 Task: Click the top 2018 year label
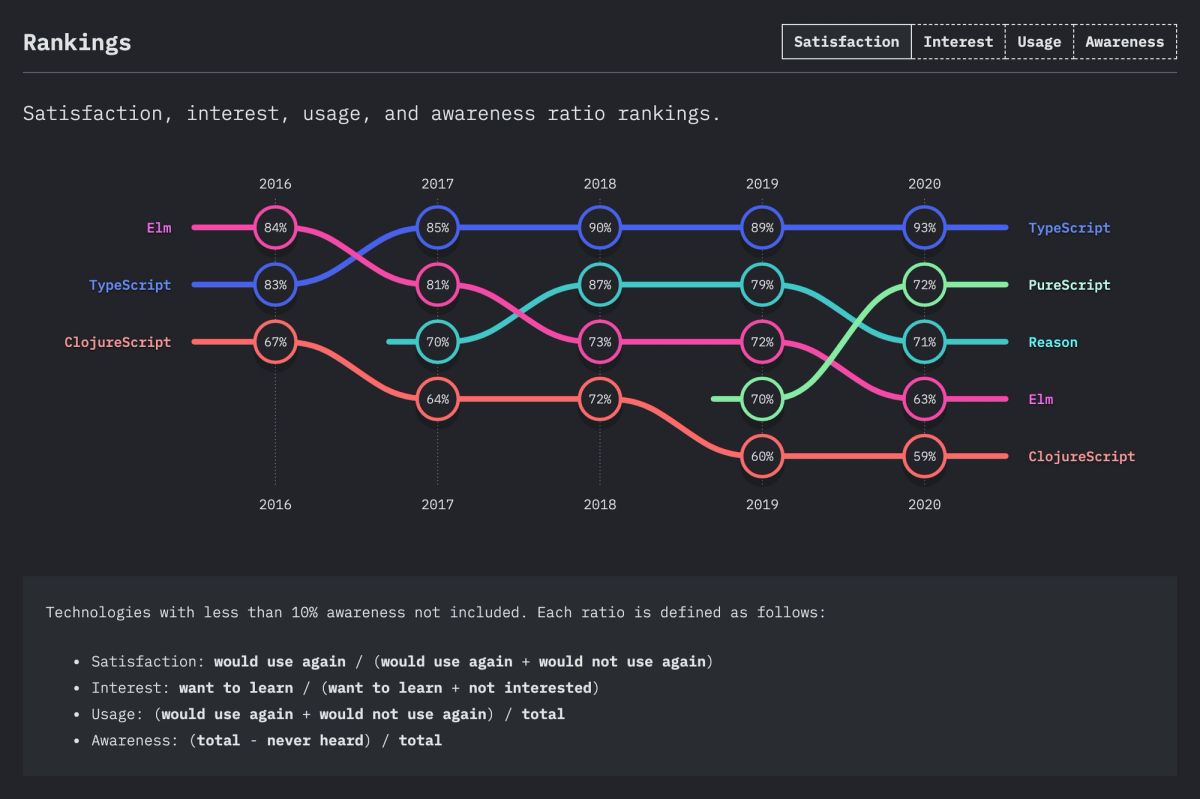point(600,184)
